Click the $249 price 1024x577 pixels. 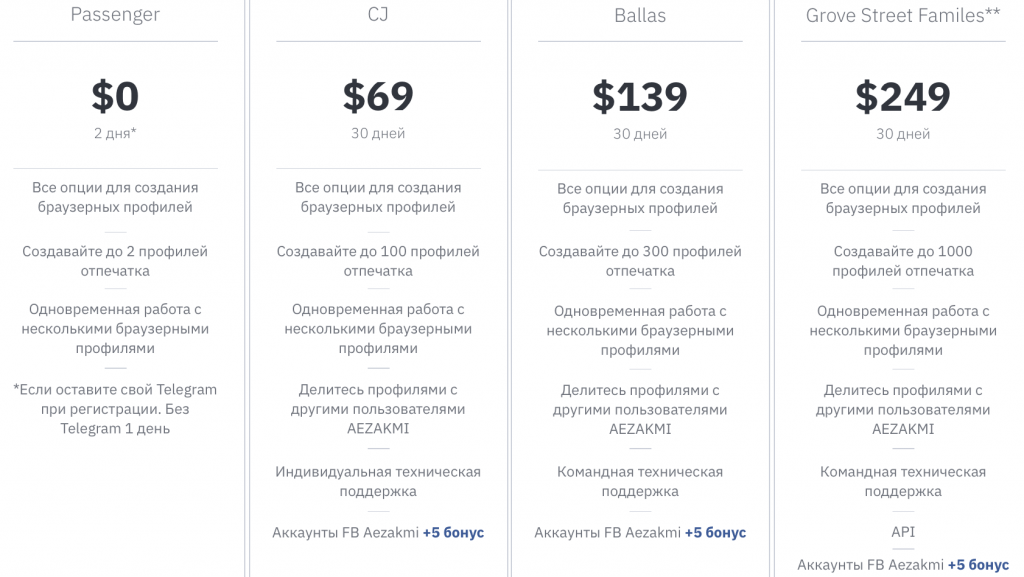(903, 97)
